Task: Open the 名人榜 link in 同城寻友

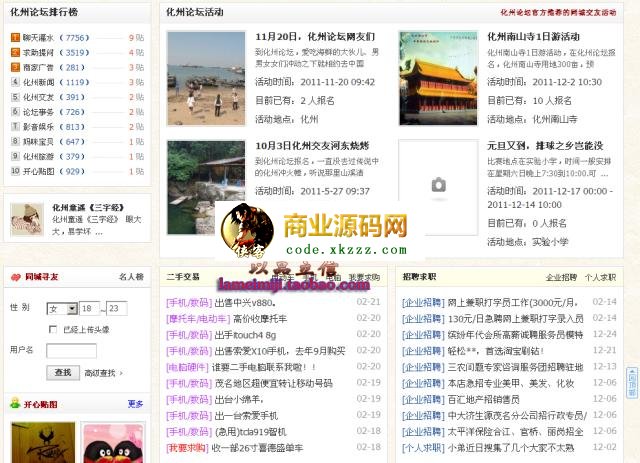Action: click(x=131, y=277)
